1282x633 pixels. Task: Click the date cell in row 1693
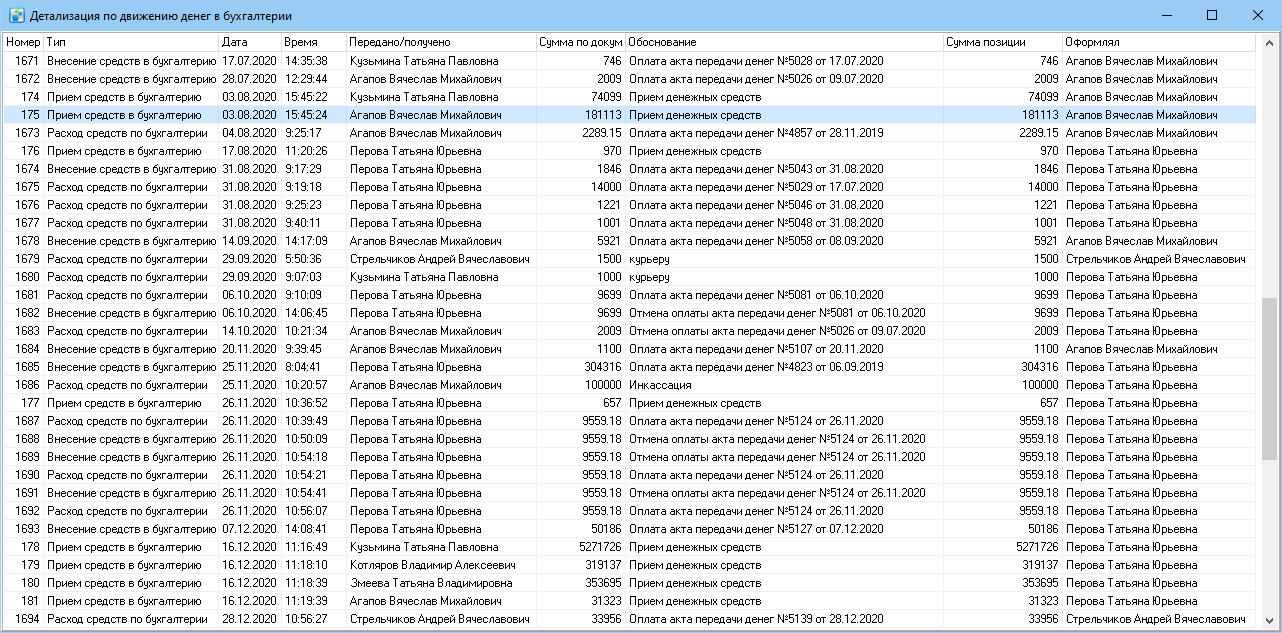tap(249, 529)
